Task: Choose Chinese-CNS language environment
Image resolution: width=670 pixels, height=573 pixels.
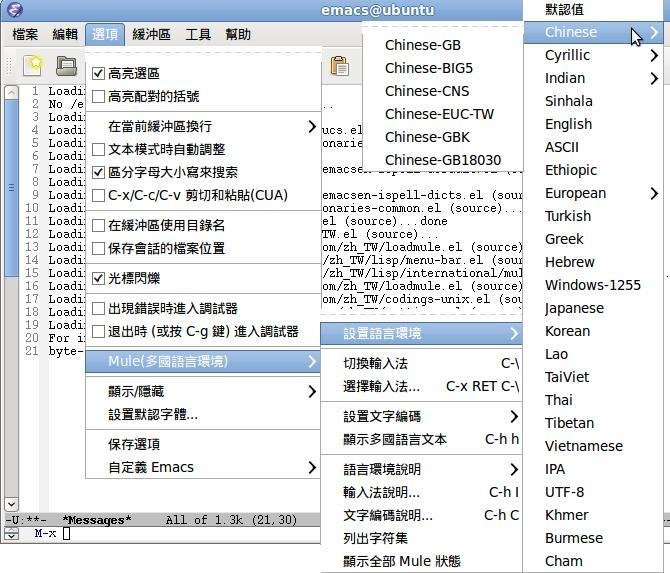Action: pyautogui.click(x=443, y=91)
